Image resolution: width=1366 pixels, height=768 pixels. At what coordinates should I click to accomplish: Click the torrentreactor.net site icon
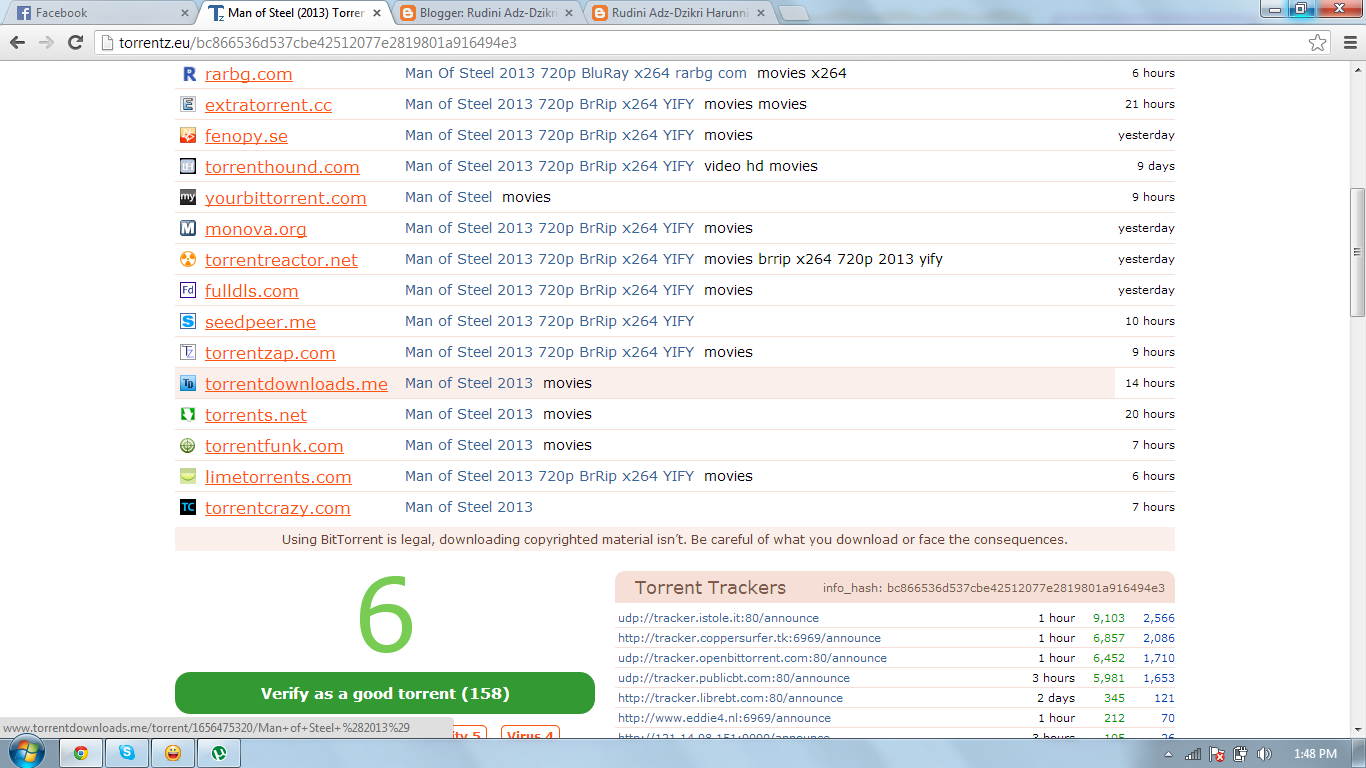[187, 259]
